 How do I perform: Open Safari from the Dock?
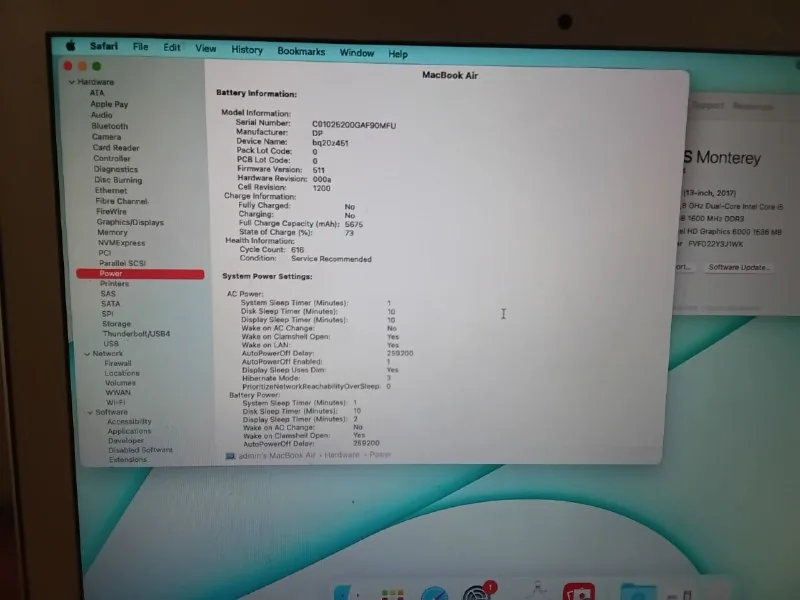[x=435, y=594]
